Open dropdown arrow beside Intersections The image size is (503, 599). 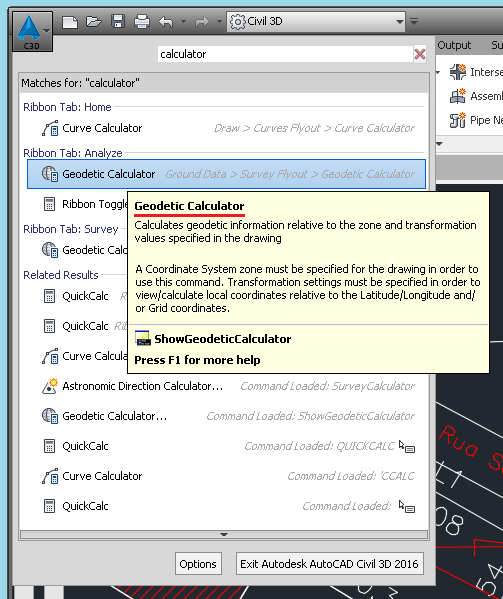pyautogui.click(x=438, y=72)
